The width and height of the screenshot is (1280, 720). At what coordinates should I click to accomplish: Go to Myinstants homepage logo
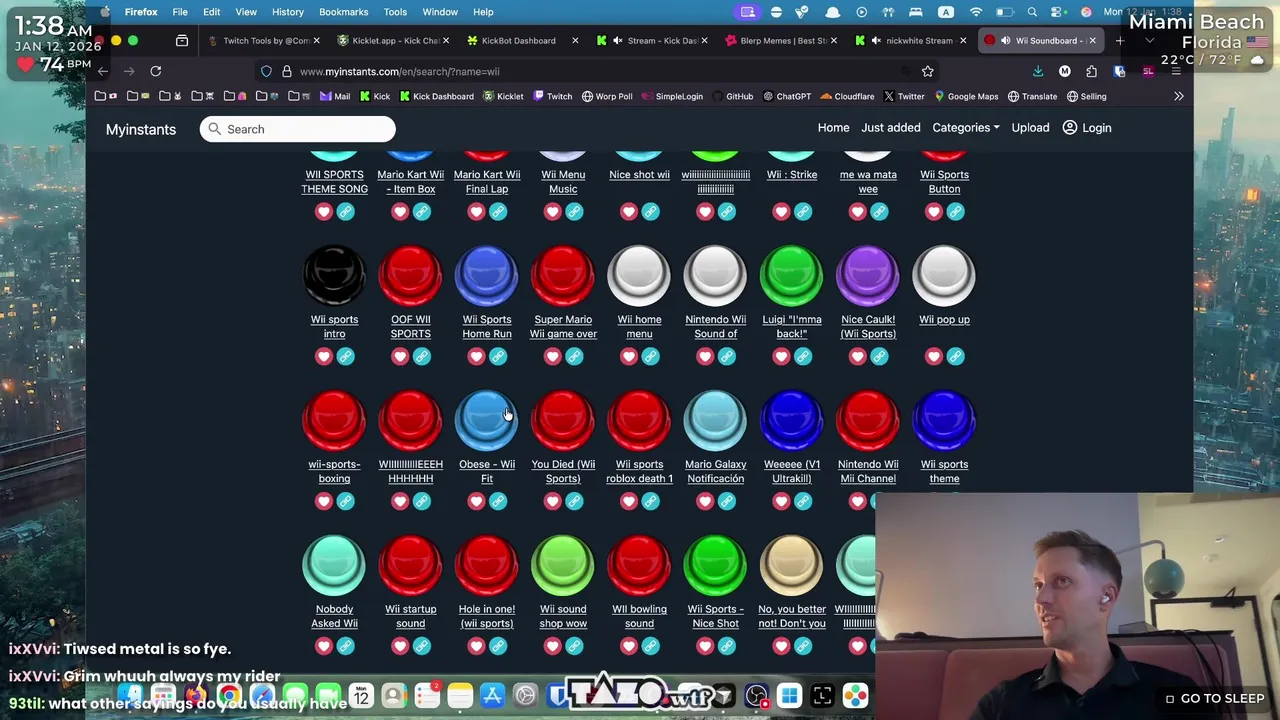tap(141, 129)
